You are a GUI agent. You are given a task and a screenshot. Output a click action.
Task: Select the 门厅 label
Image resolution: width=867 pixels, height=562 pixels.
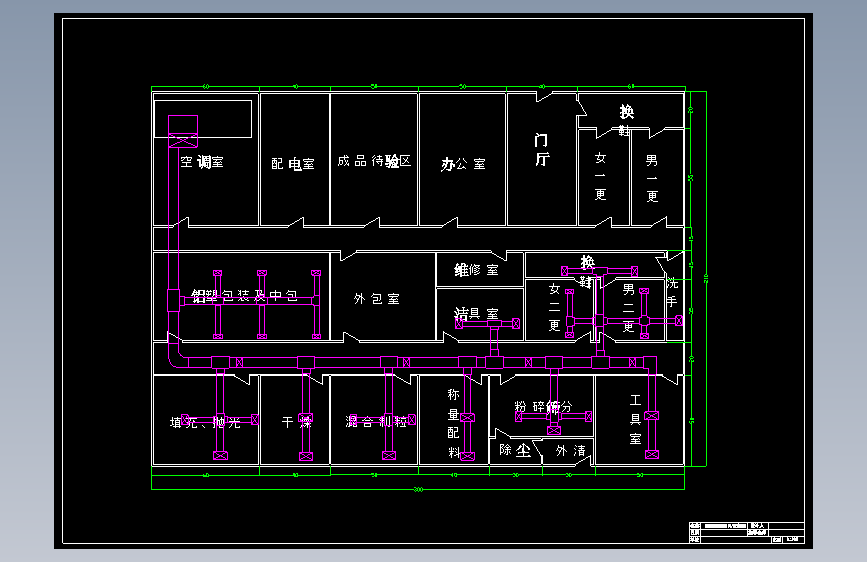pos(542,149)
